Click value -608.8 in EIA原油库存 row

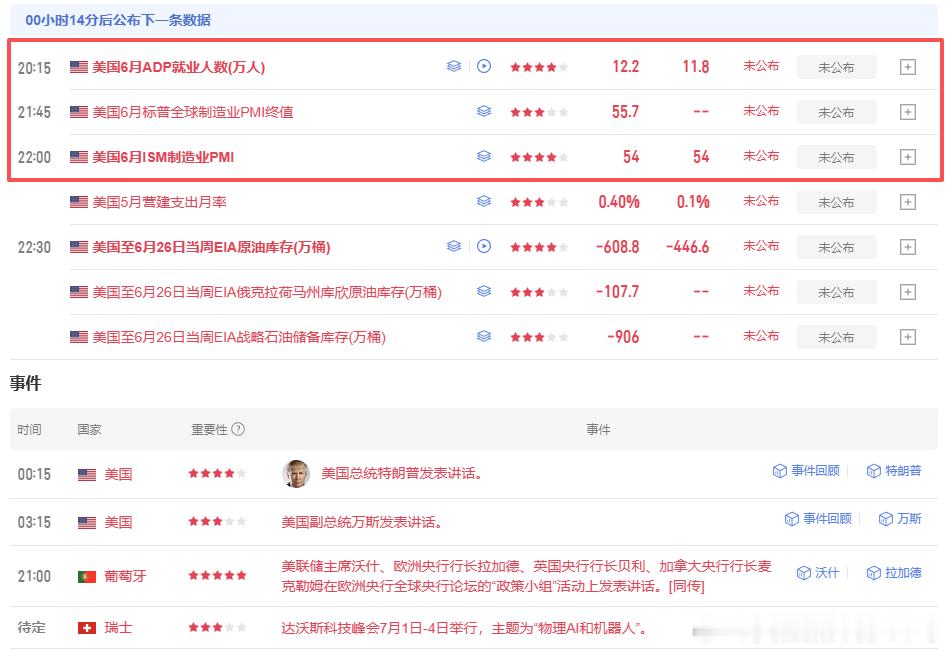(617, 246)
